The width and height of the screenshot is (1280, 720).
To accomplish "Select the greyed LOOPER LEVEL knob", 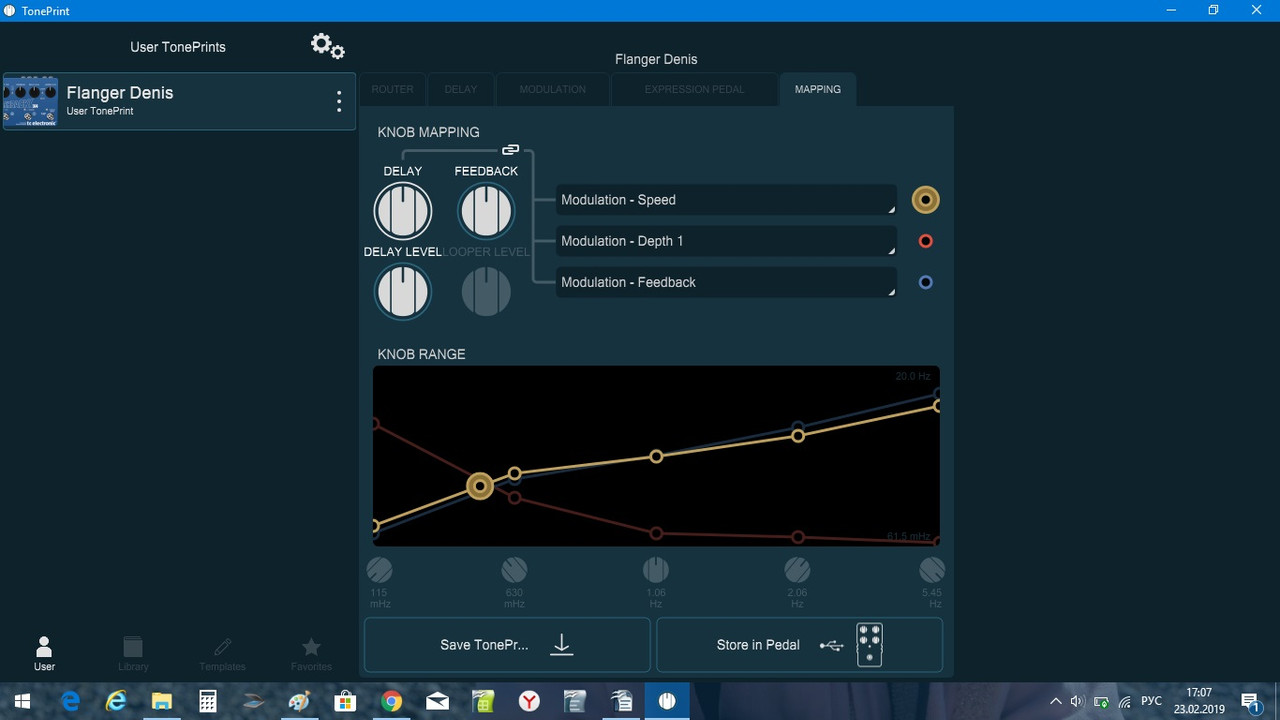I will 486,292.
